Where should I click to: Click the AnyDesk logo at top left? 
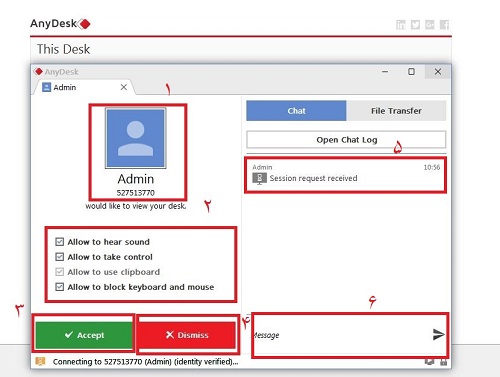(x=60, y=24)
